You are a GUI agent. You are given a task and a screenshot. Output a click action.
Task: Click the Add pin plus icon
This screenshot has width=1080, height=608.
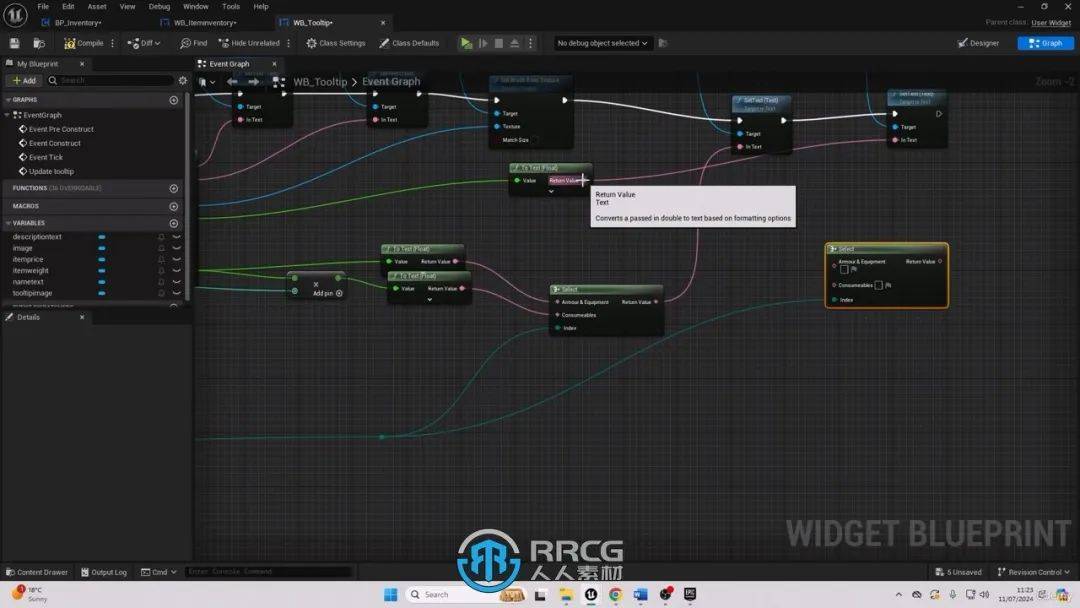340,293
